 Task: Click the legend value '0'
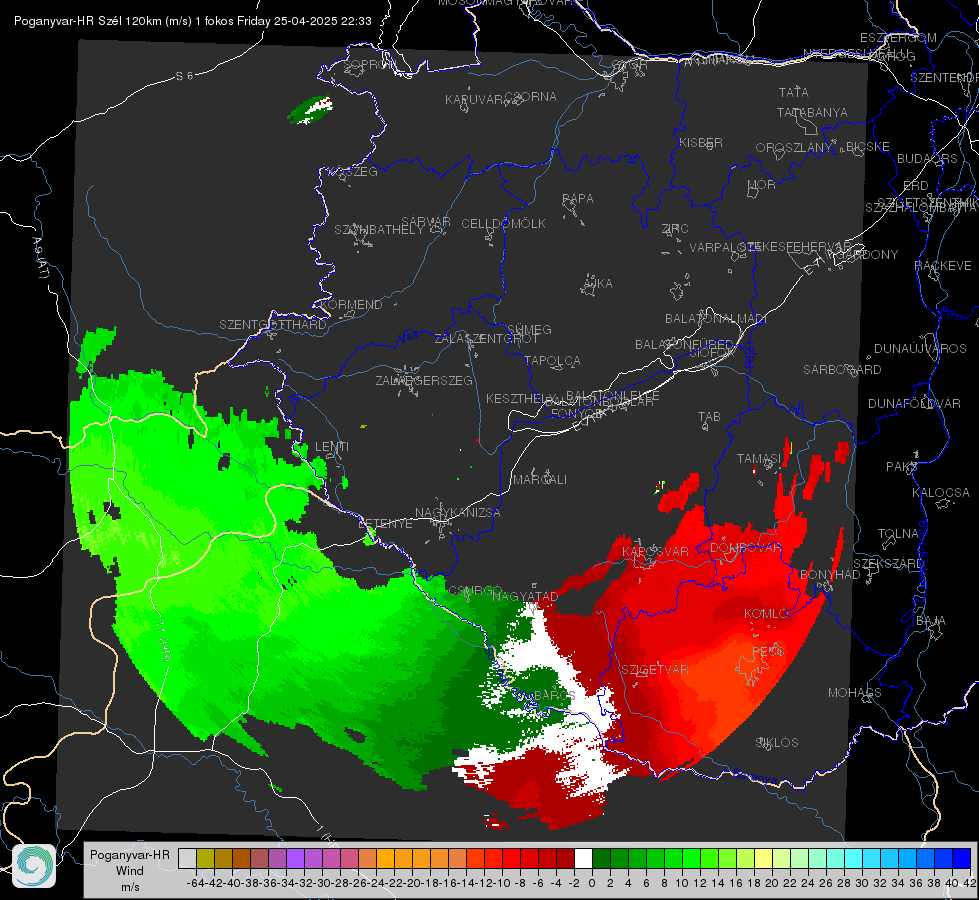click(x=592, y=883)
